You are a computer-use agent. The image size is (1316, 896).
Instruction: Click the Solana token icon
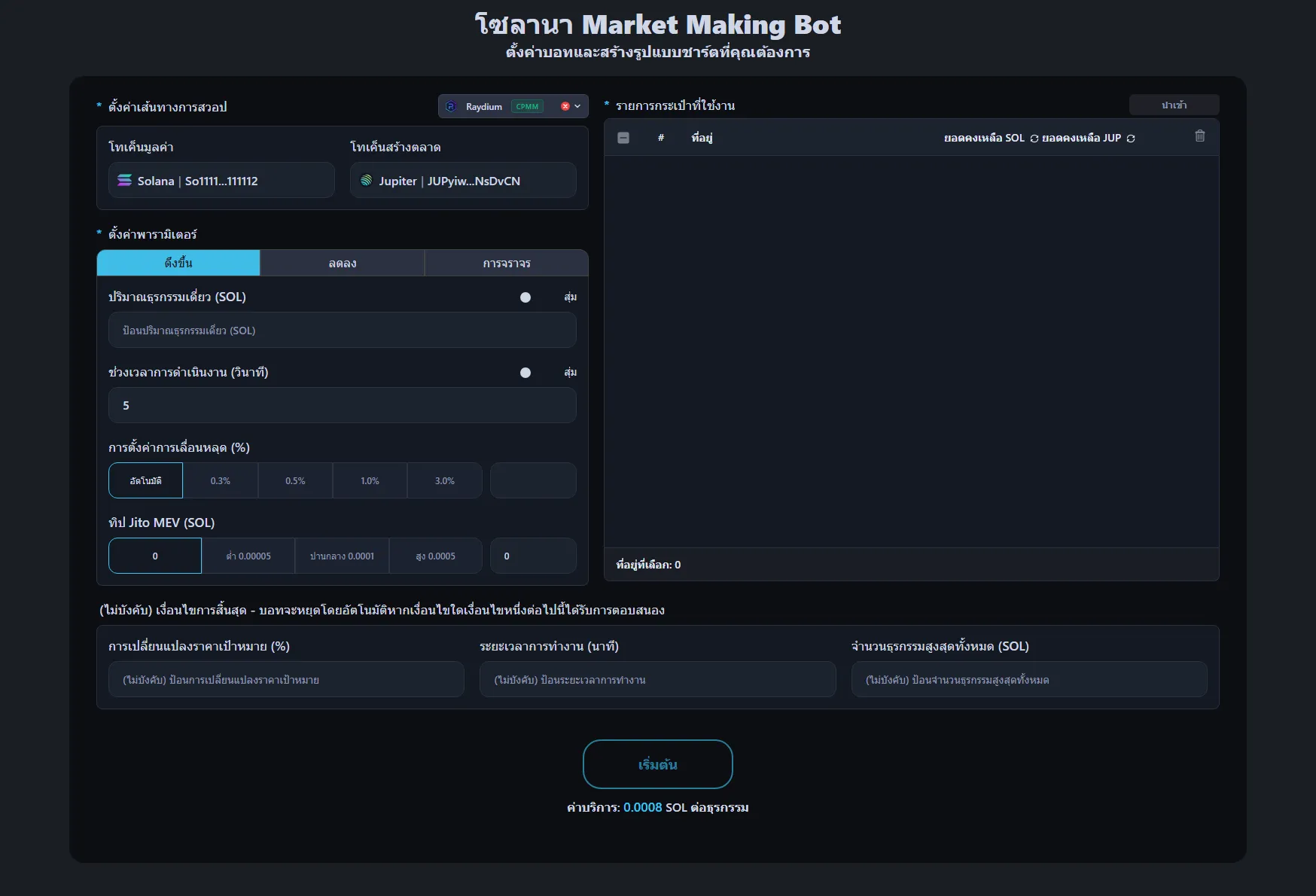124,181
